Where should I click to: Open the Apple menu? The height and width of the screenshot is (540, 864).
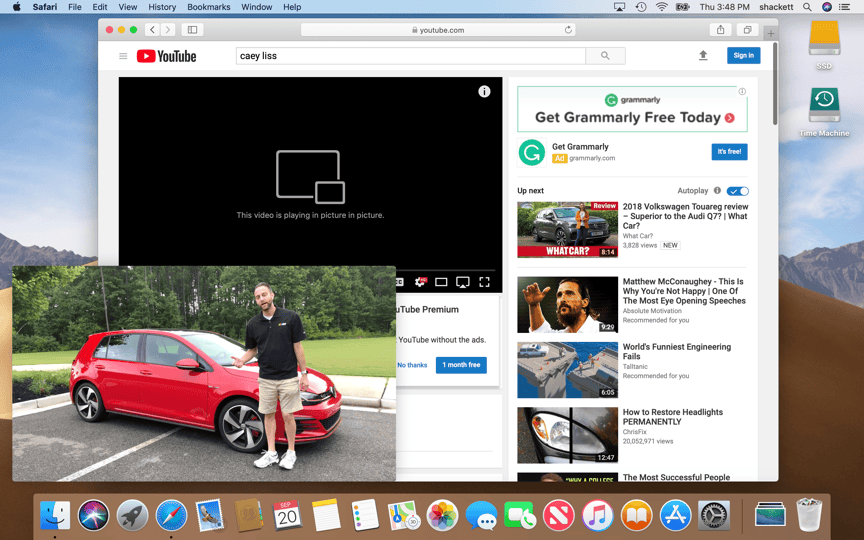point(17,7)
